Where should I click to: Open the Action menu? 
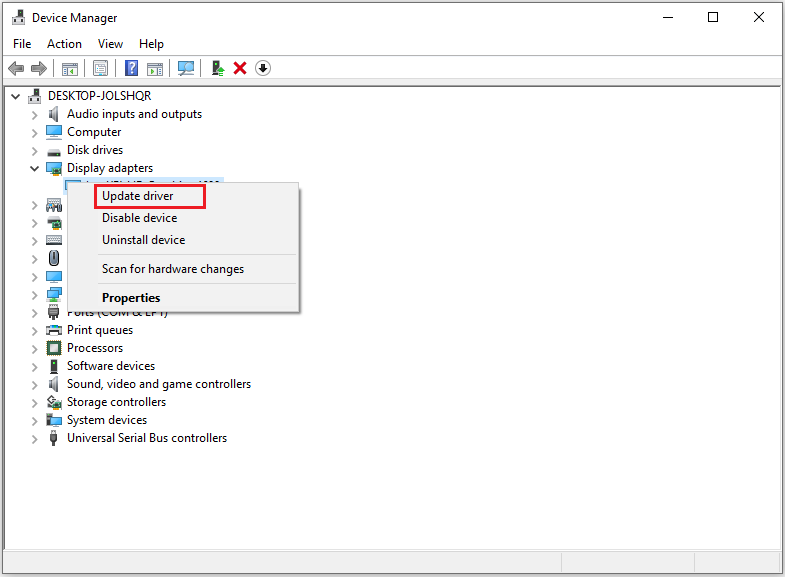[x=64, y=44]
